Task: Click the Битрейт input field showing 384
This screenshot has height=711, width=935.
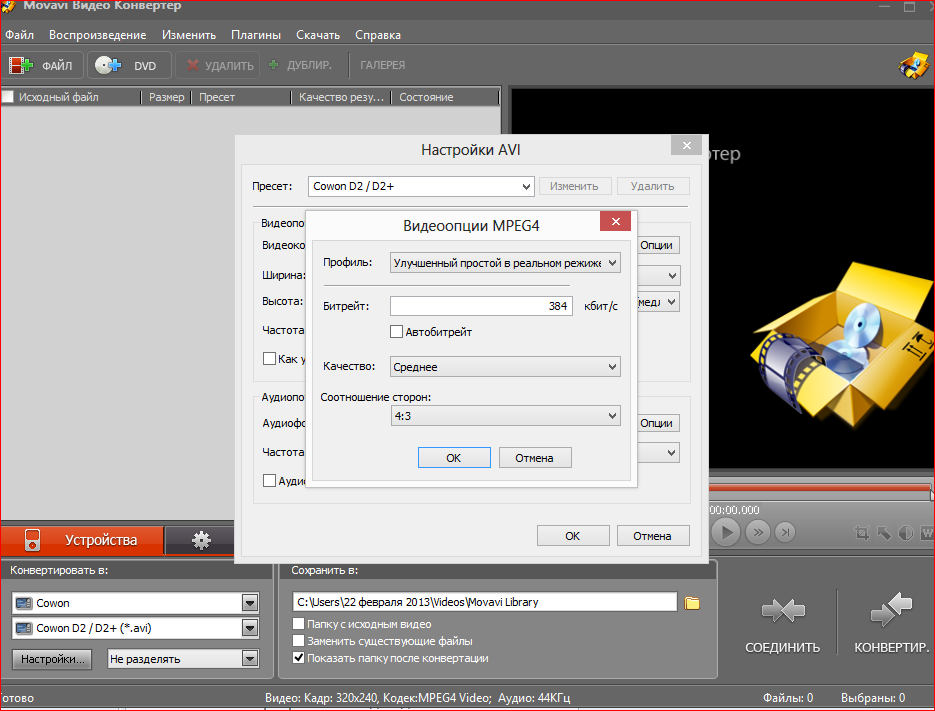Action: coord(481,306)
